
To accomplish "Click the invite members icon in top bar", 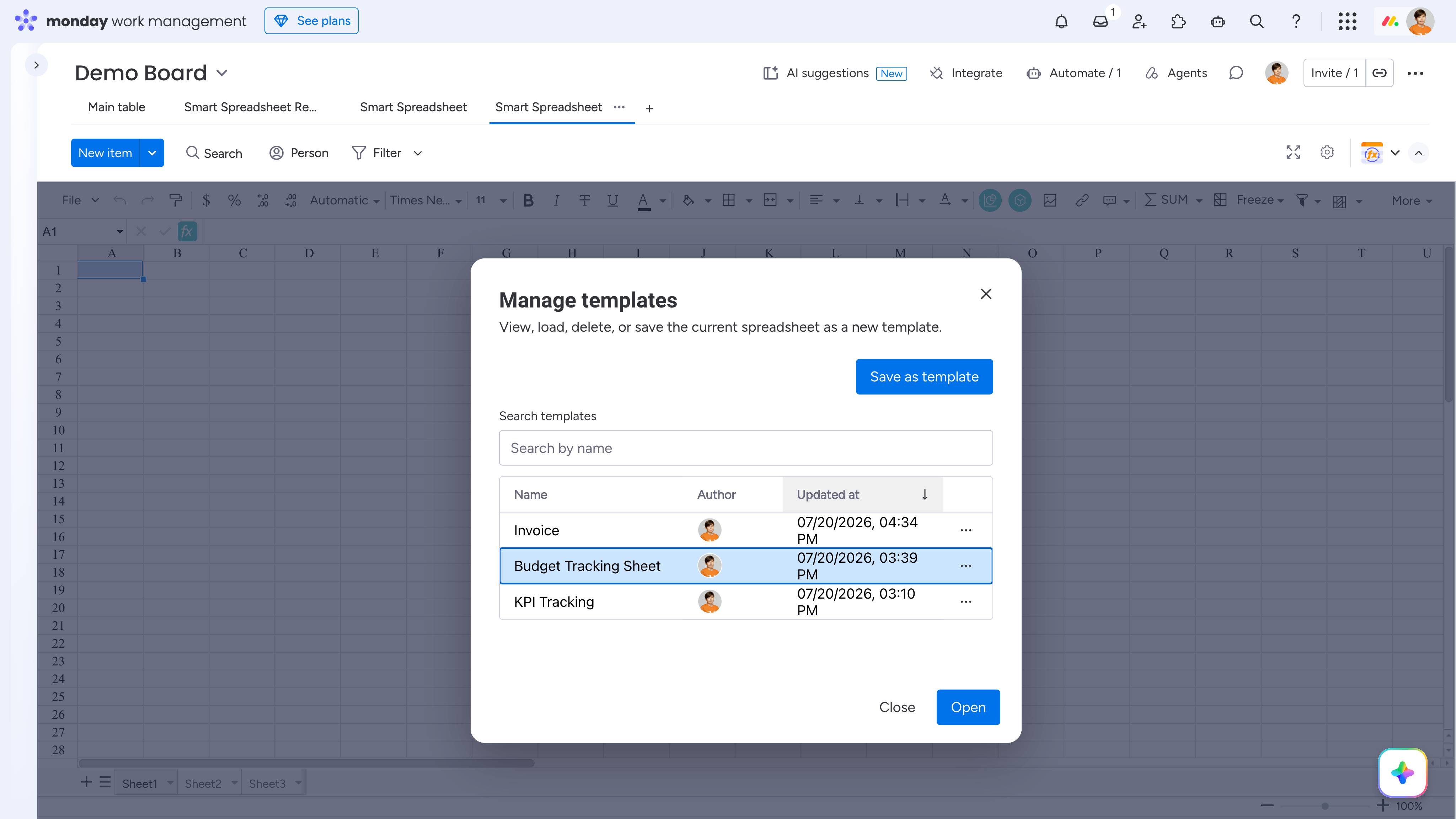I will click(x=1140, y=21).
